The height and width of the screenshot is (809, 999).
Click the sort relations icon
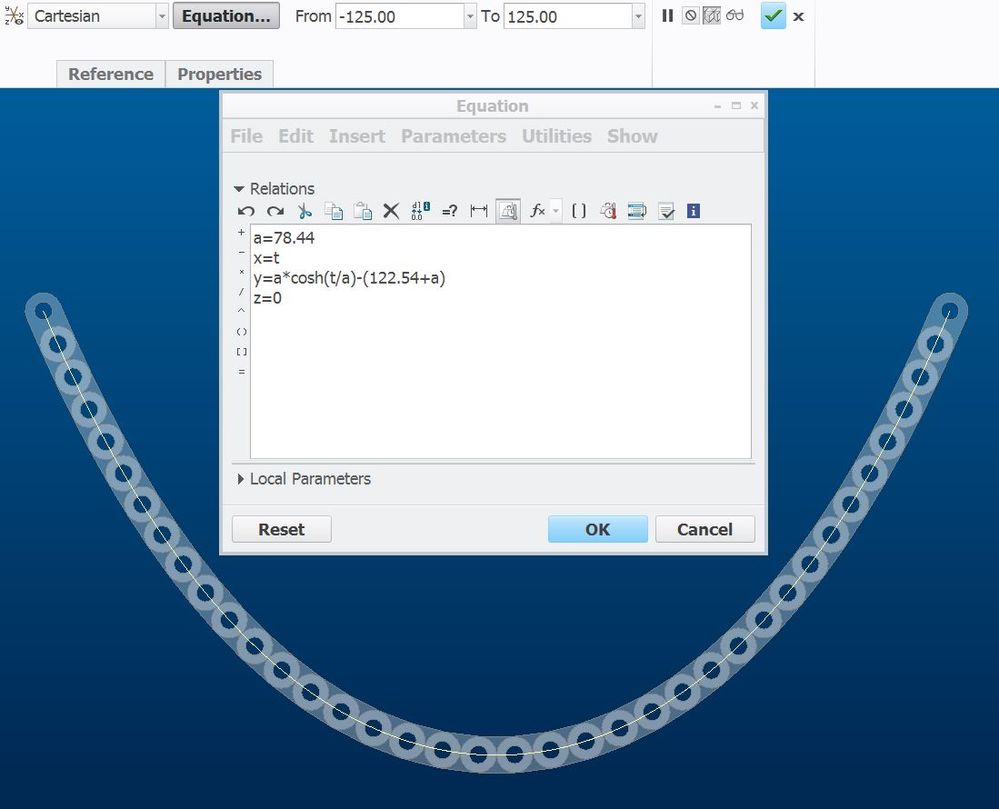click(636, 211)
